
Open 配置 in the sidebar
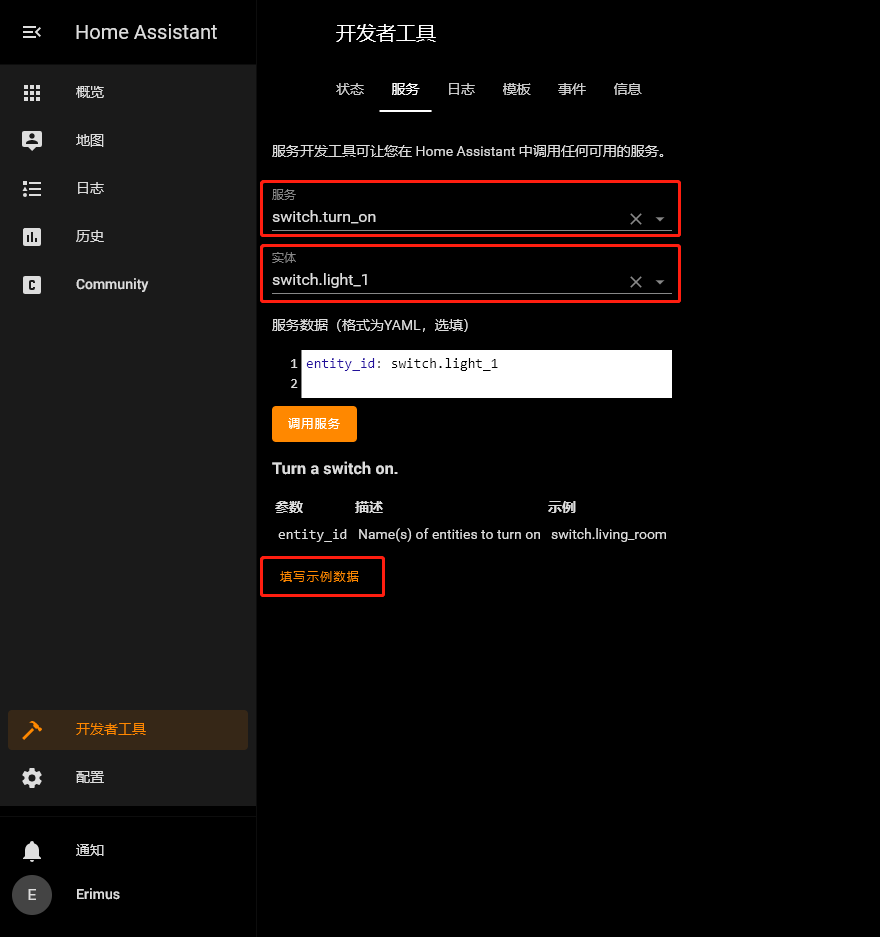pos(128,777)
